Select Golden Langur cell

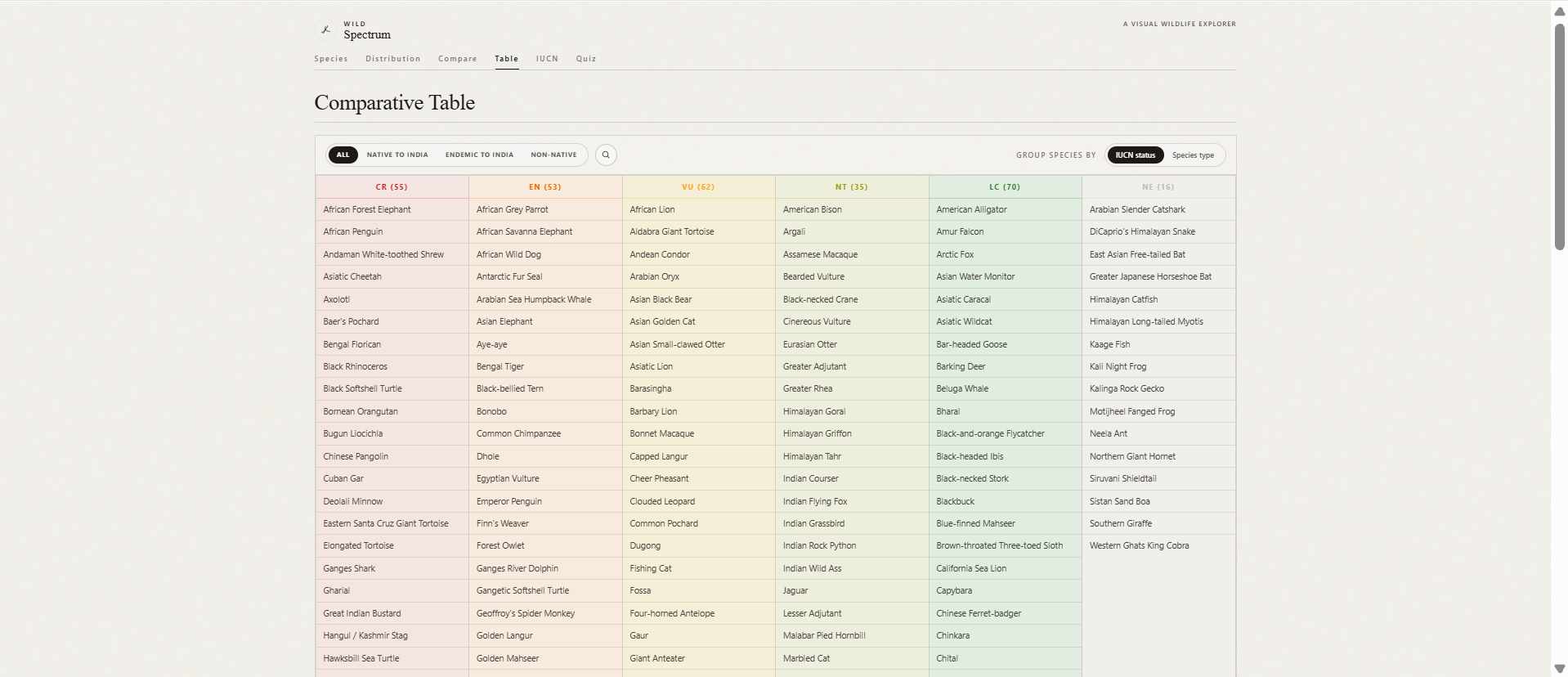pos(545,635)
